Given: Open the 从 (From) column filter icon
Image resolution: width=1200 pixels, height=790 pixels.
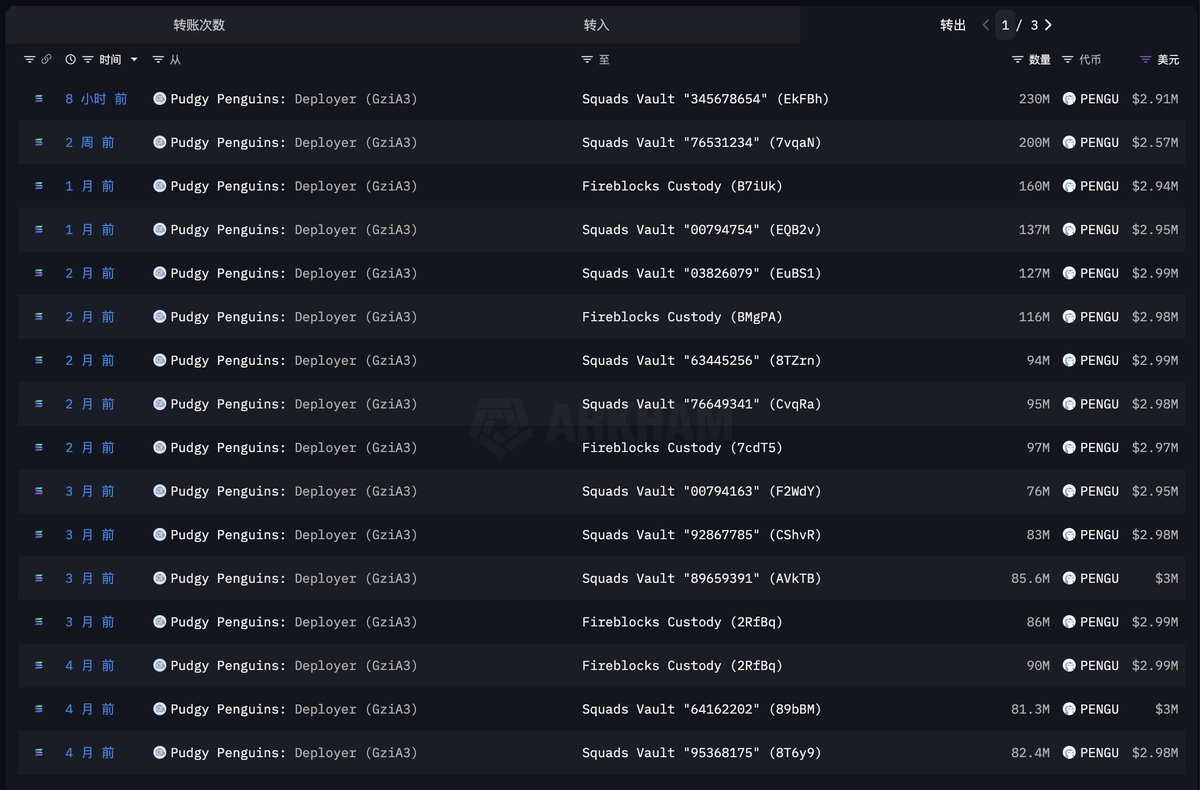Looking at the screenshot, I should pyautogui.click(x=158, y=60).
